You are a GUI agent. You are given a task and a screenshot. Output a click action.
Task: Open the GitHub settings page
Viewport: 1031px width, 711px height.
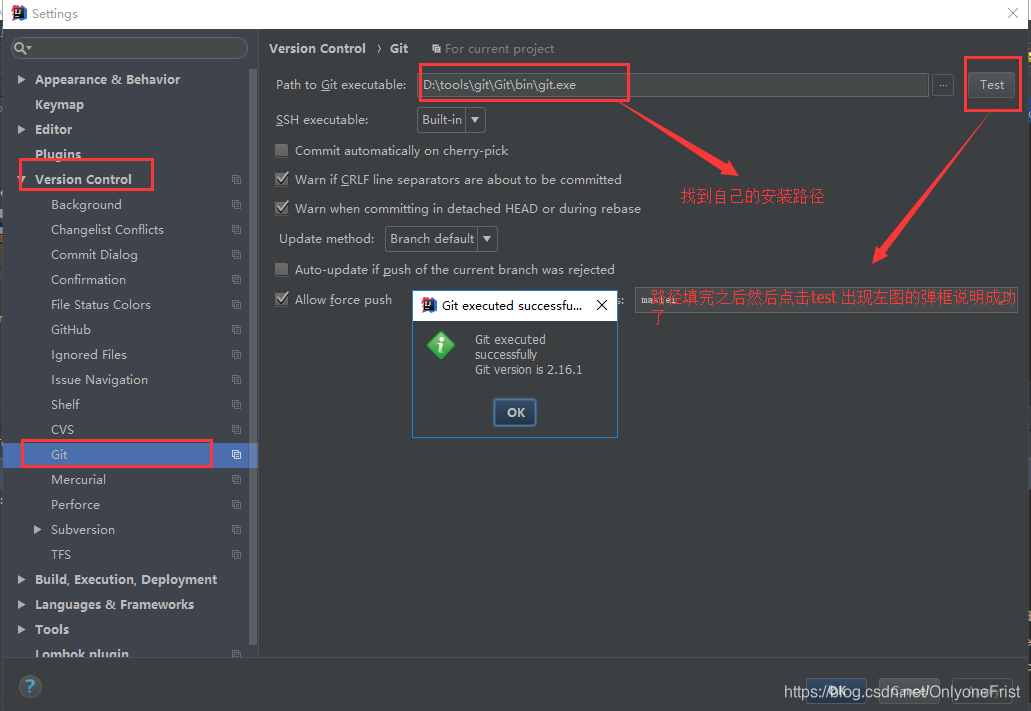pos(71,330)
